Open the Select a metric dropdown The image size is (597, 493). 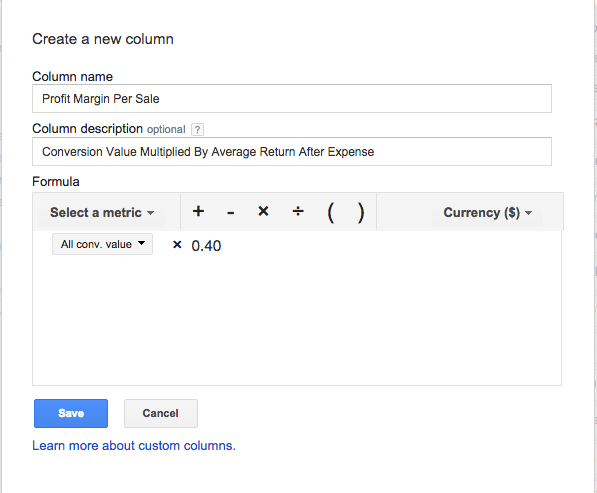(x=102, y=212)
